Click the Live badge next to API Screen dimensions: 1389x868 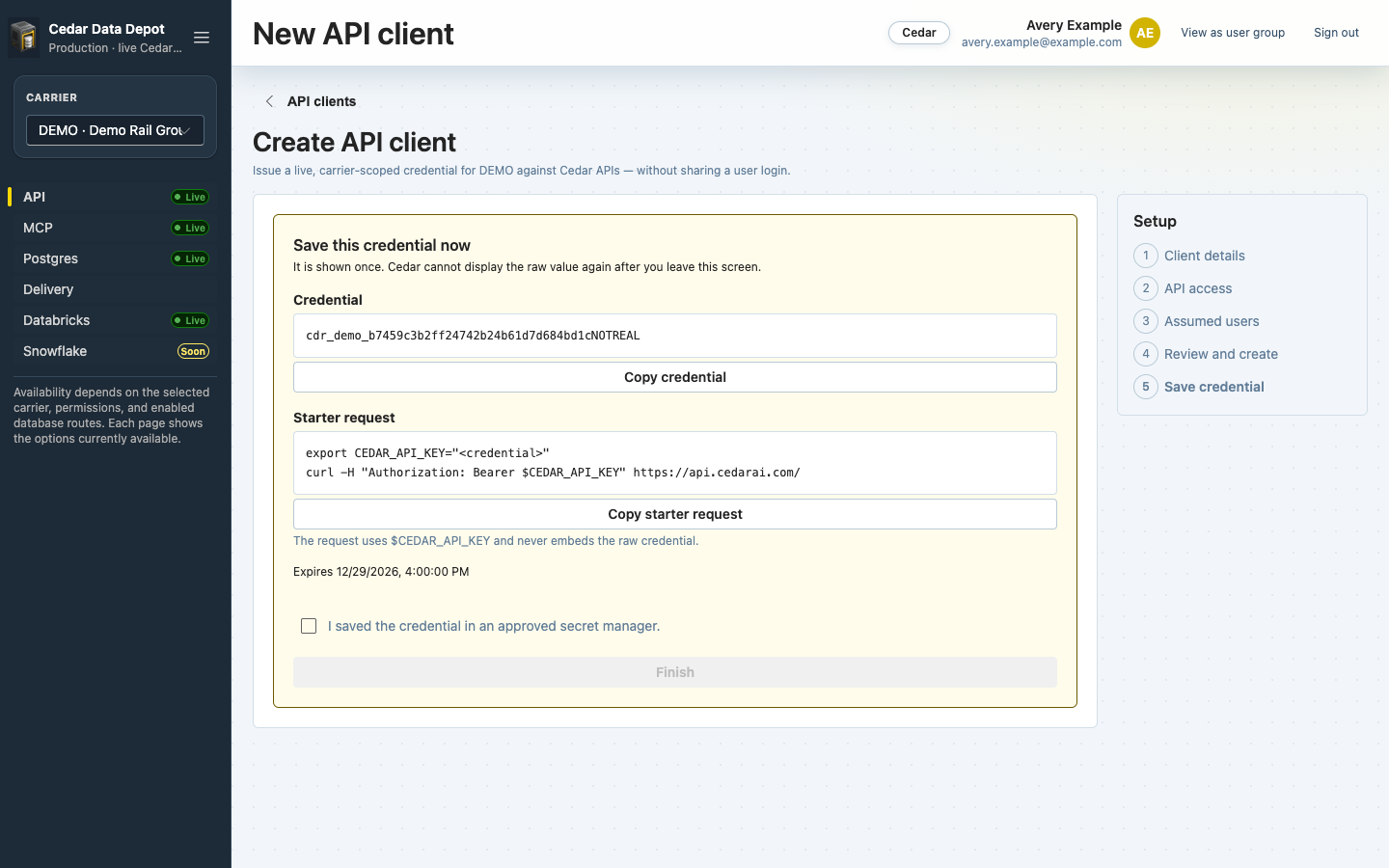tap(190, 197)
